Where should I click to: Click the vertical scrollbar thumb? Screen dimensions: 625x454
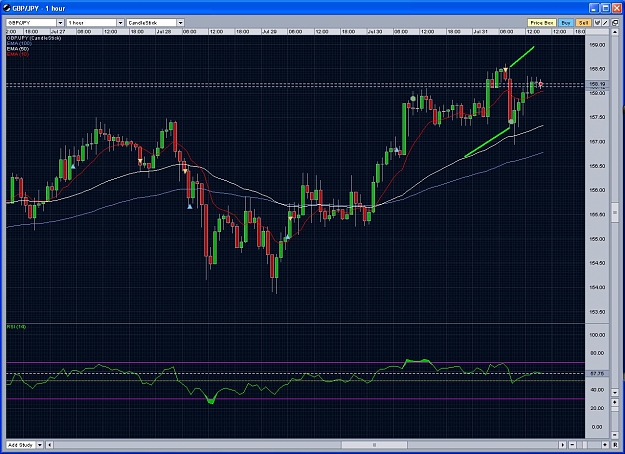pyautogui.click(x=615, y=213)
